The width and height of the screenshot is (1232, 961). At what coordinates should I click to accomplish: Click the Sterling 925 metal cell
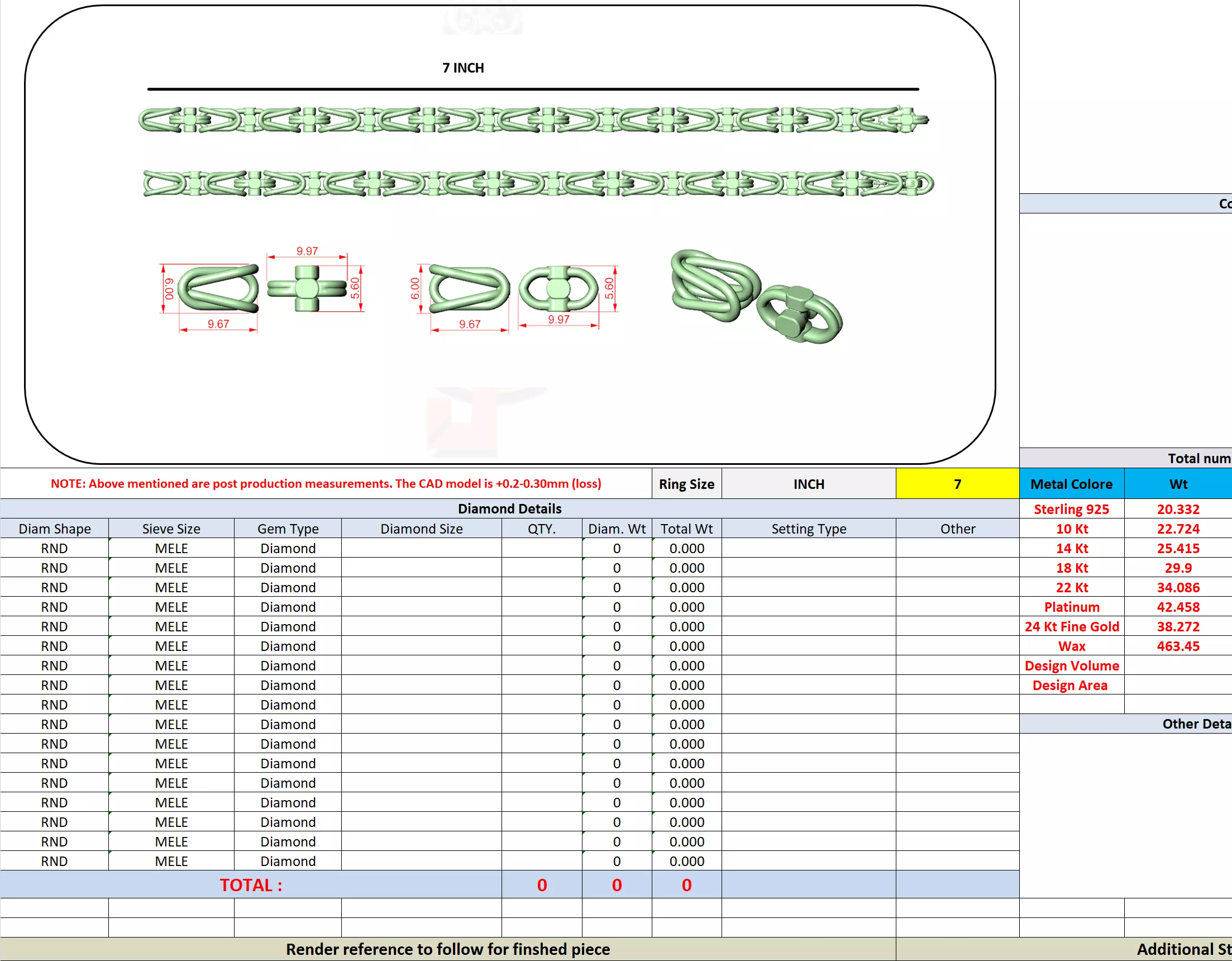tap(1071, 509)
